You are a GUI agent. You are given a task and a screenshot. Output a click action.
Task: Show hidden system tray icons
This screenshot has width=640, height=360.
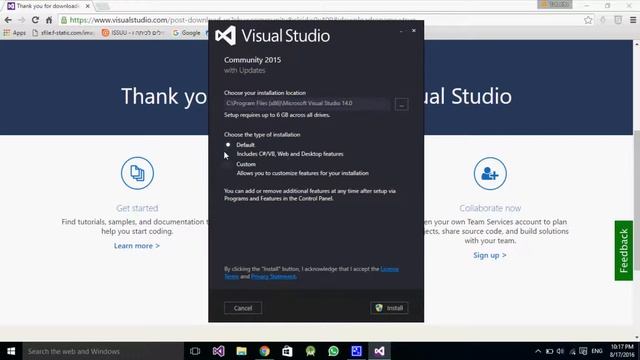(538, 351)
